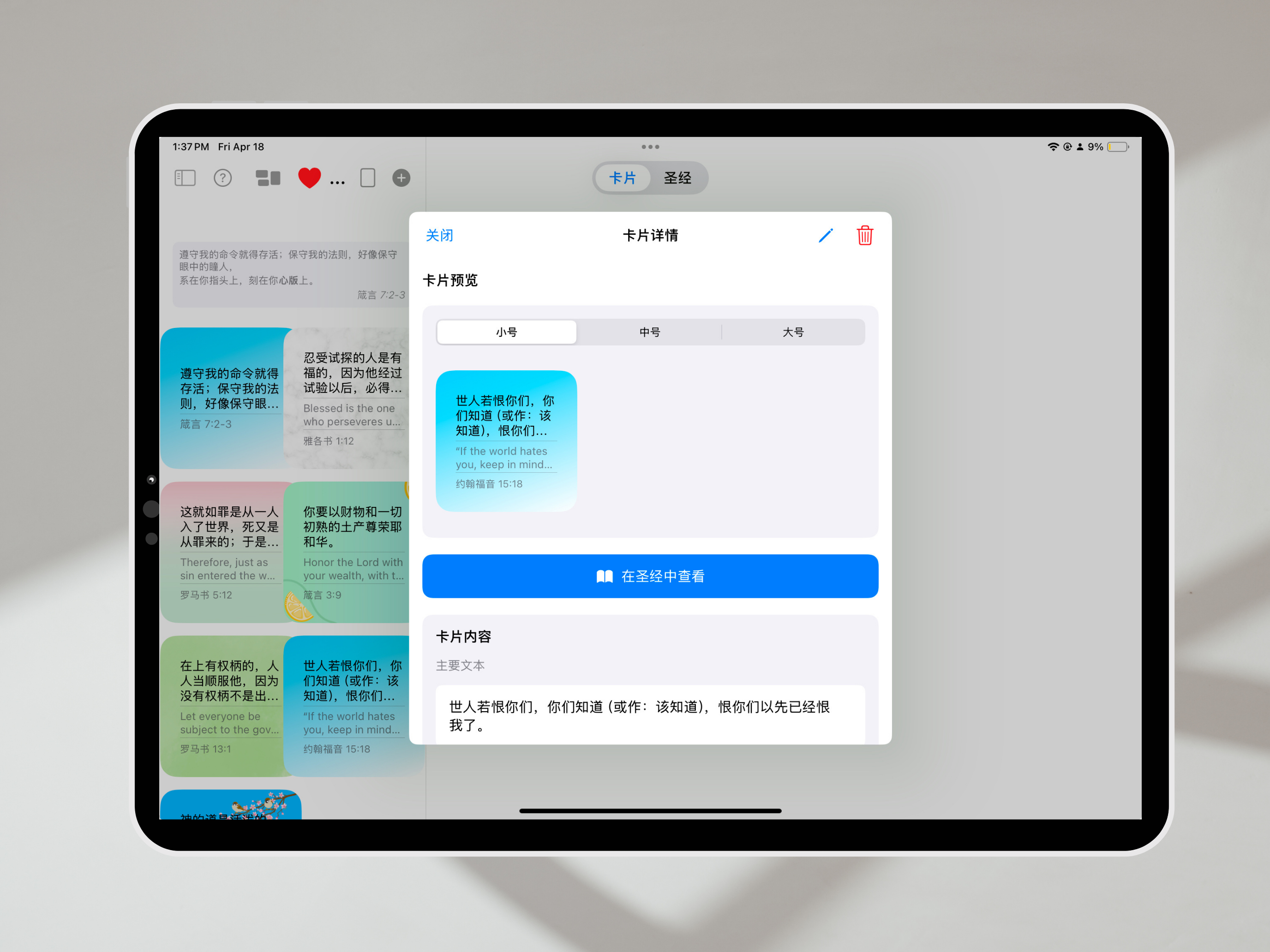Edit card with the pencil icon

point(826,235)
